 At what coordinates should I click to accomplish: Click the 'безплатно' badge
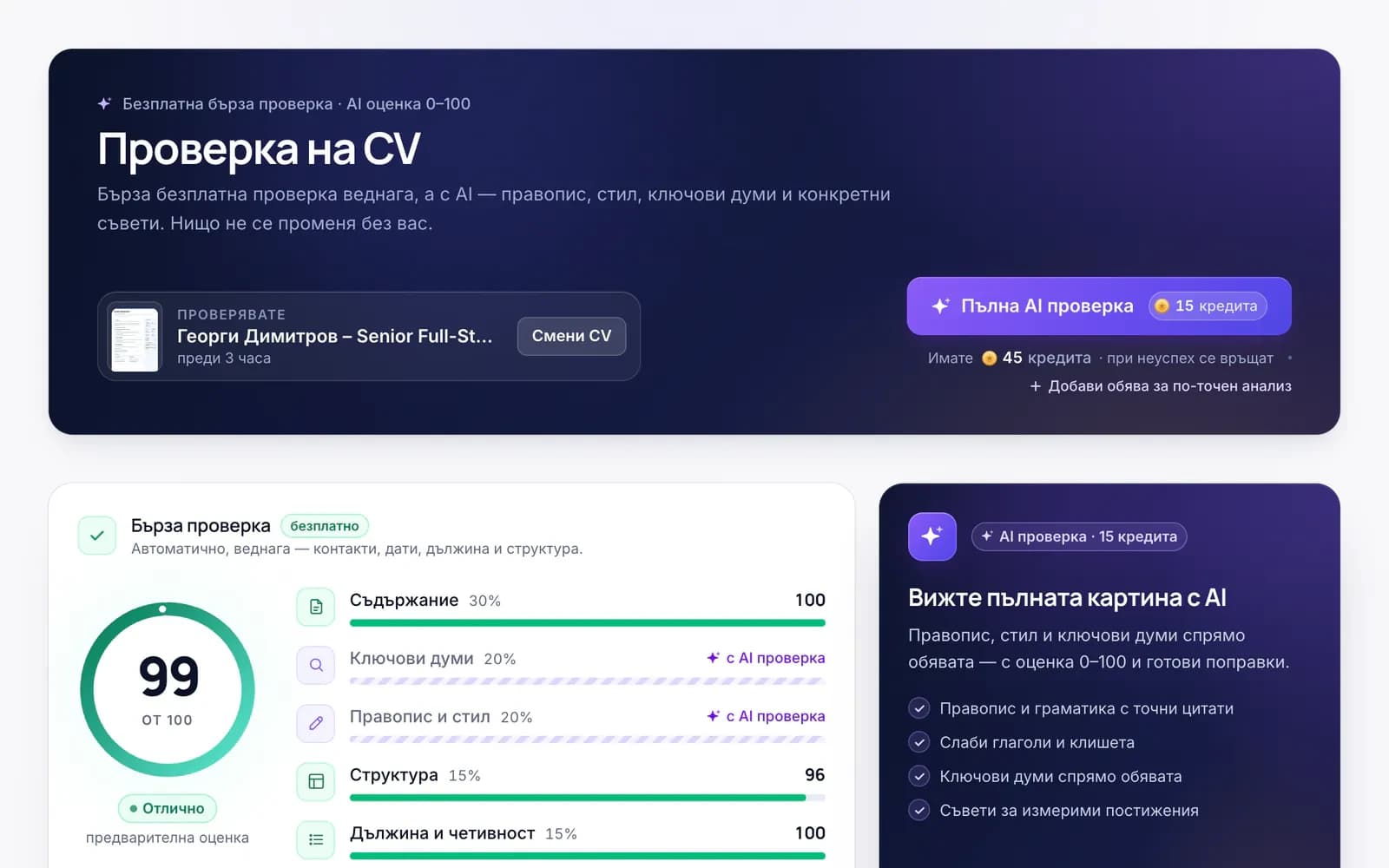point(325,526)
